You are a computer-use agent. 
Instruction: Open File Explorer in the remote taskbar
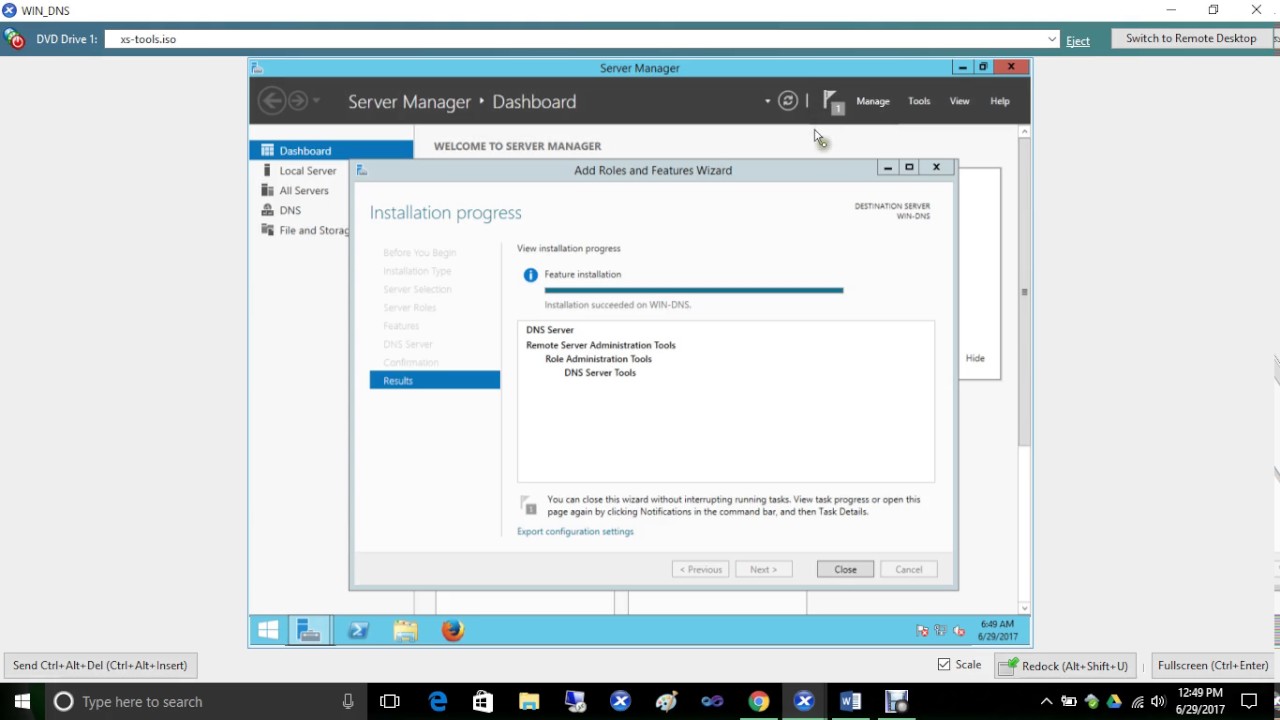coord(405,631)
